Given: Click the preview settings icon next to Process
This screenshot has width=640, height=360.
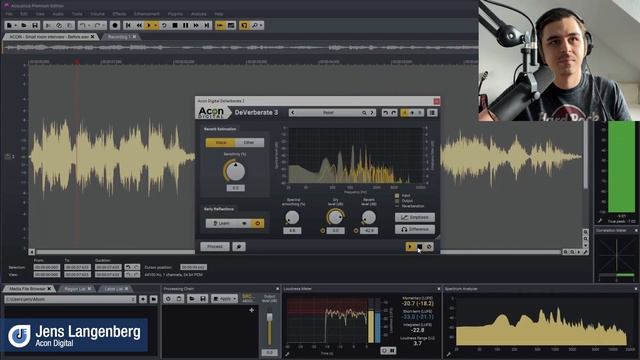Looking at the screenshot, I should tap(239, 247).
